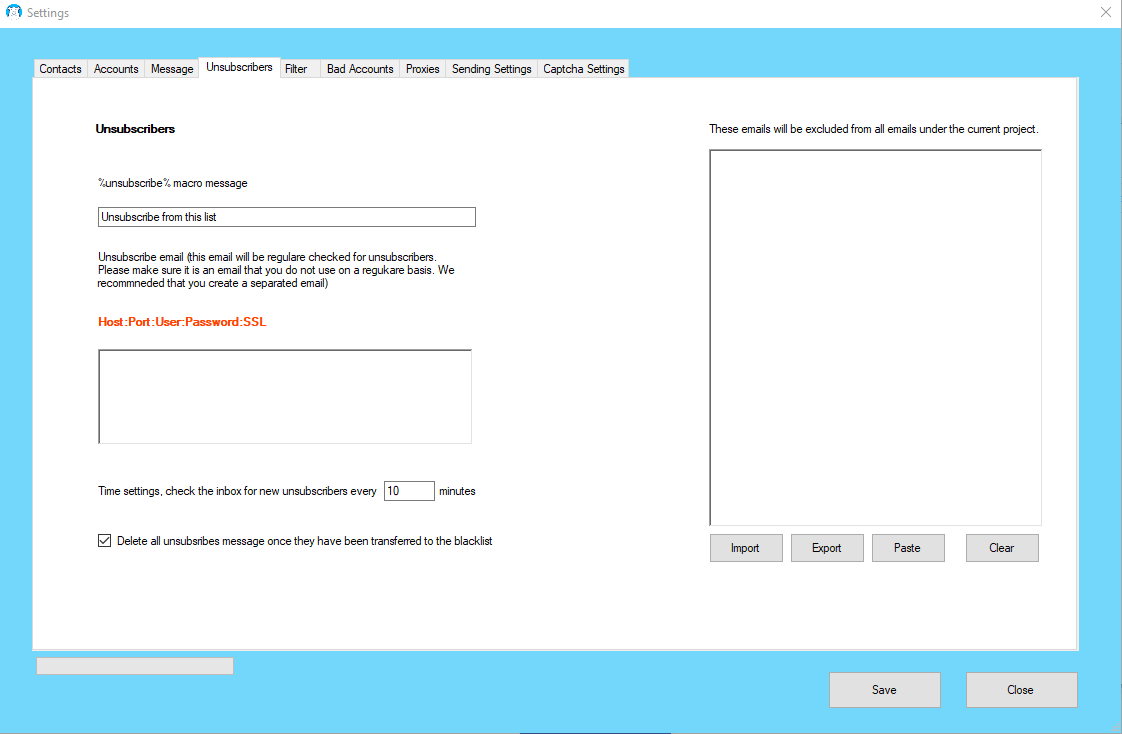Viewport: 1122px width, 734px height.
Task: Click the minutes interval input box
Action: (x=409, y=491)
